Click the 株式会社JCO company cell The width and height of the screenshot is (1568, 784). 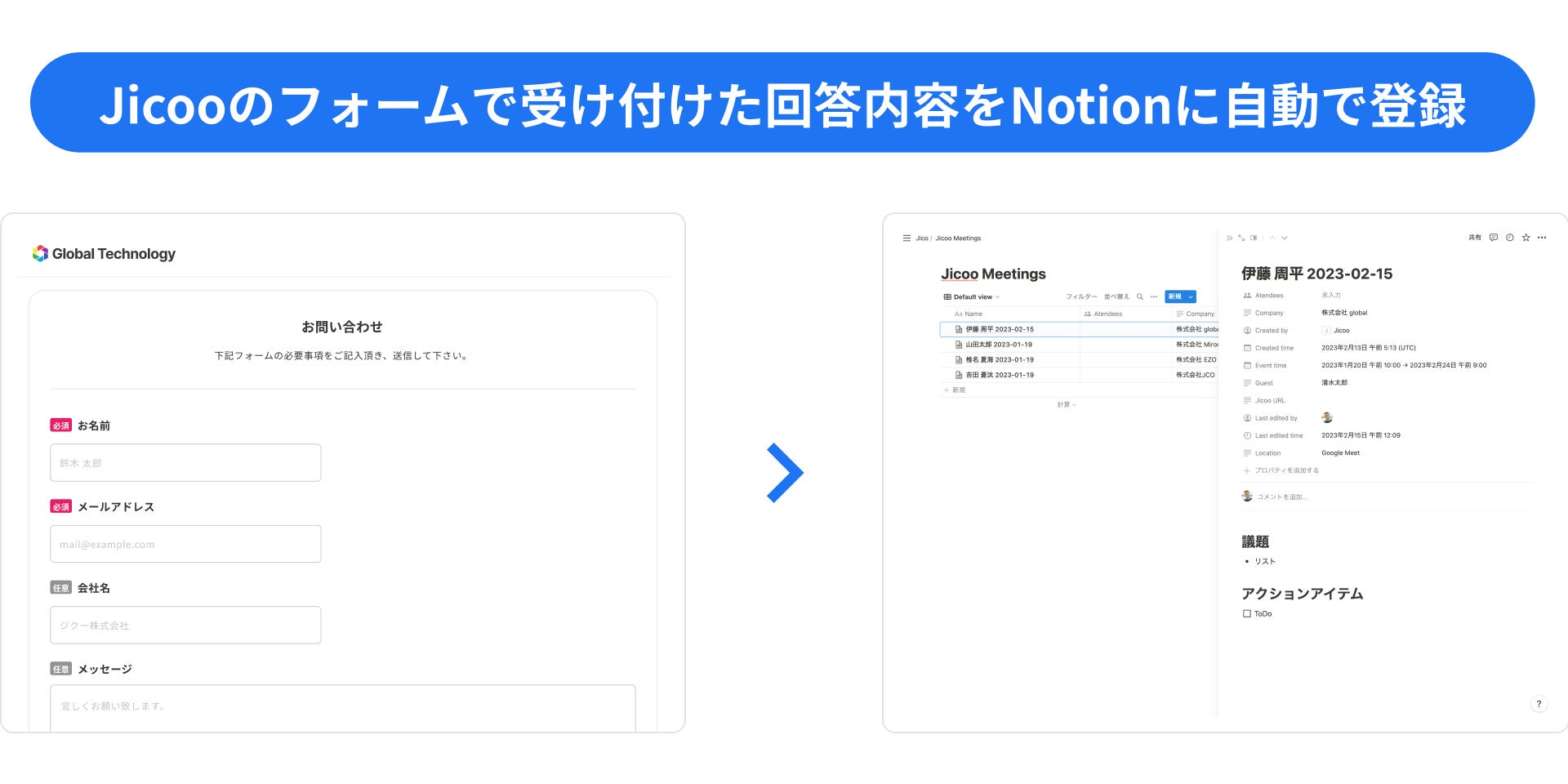tap(1195, 375)
